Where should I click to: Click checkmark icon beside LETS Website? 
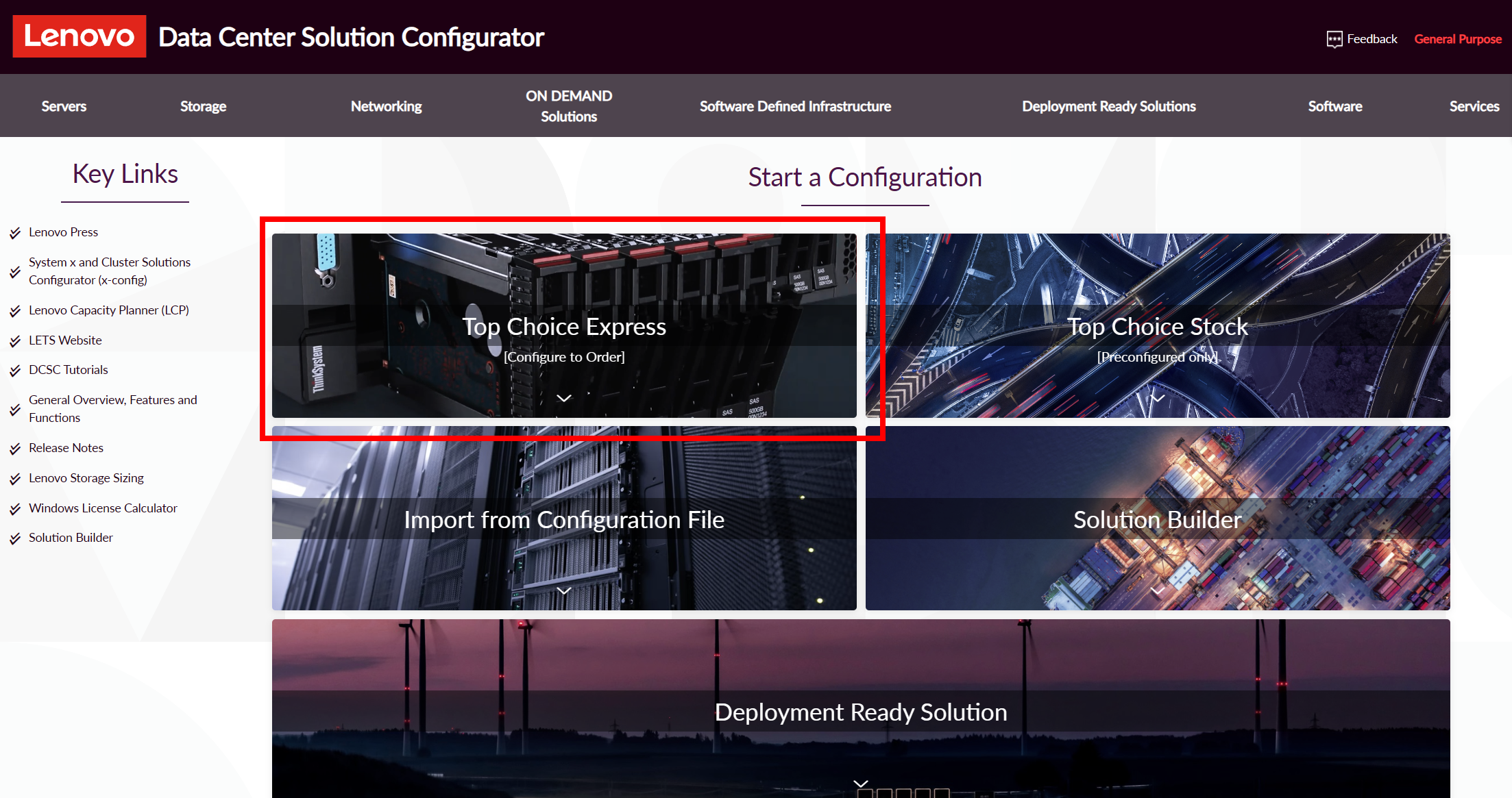click(15, 341)
